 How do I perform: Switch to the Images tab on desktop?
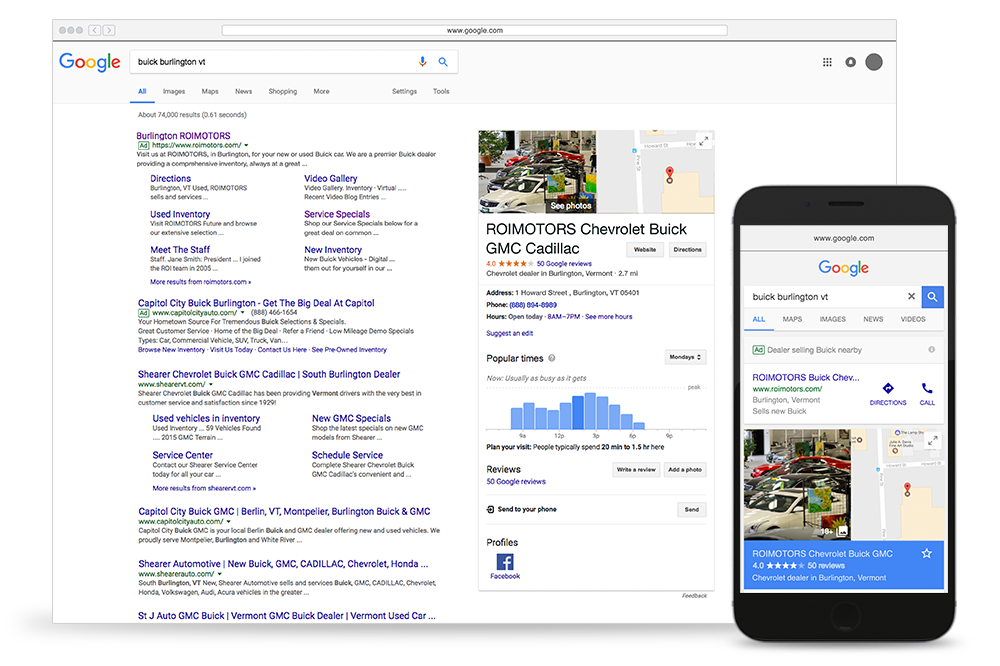(x=173, y=91)
